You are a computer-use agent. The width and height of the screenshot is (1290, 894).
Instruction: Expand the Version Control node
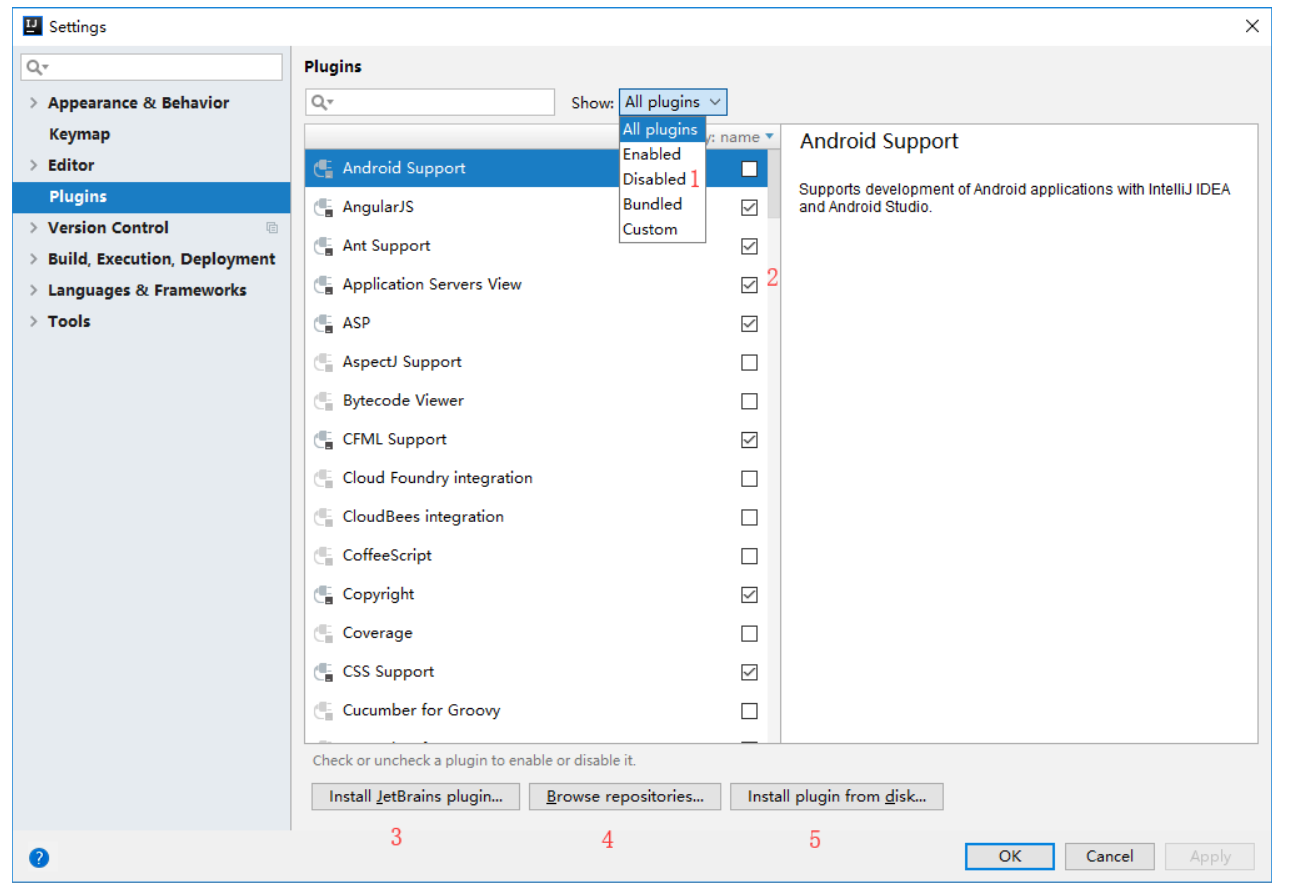pyautogui.click(x=33, y=228)
